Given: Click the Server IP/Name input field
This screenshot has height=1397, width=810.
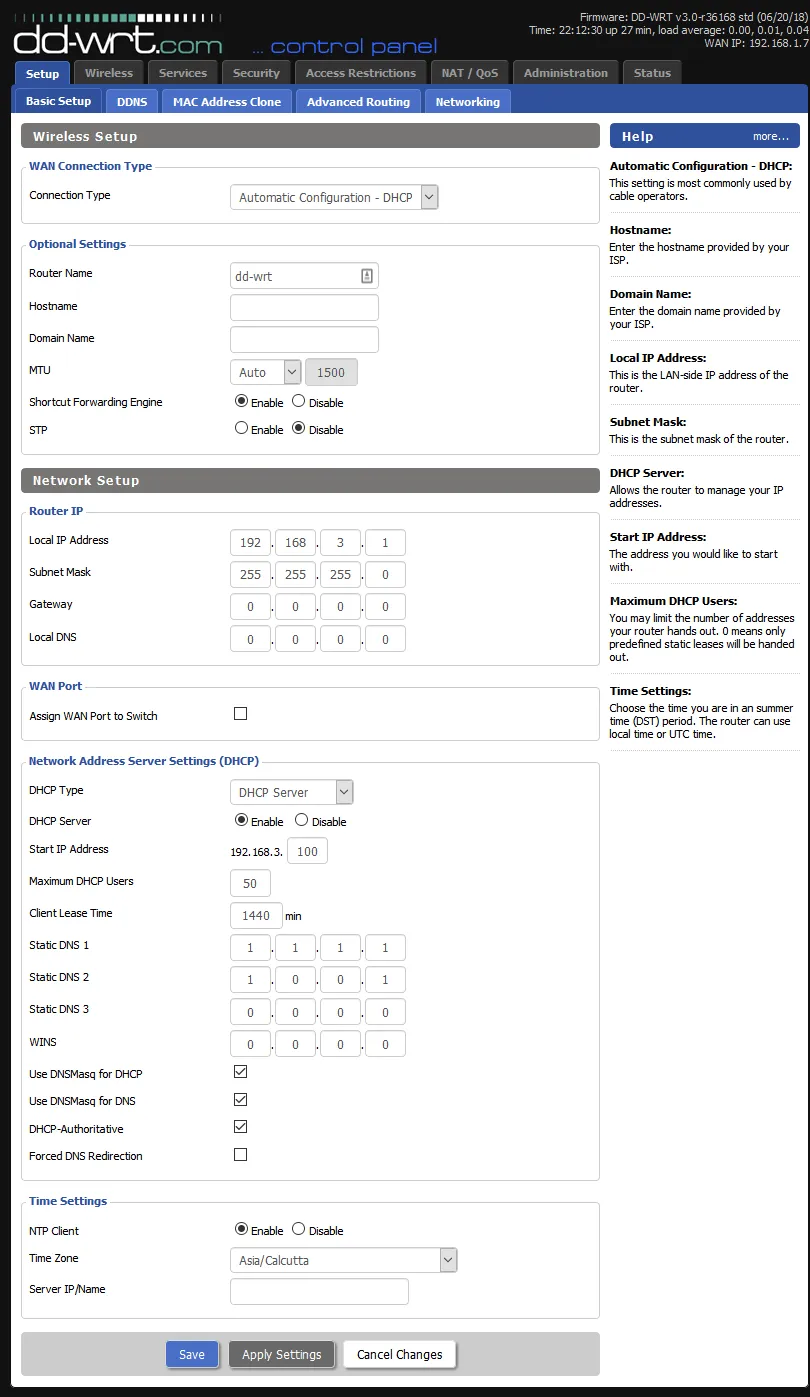Looking at the screenshot, I should 319,1291.
